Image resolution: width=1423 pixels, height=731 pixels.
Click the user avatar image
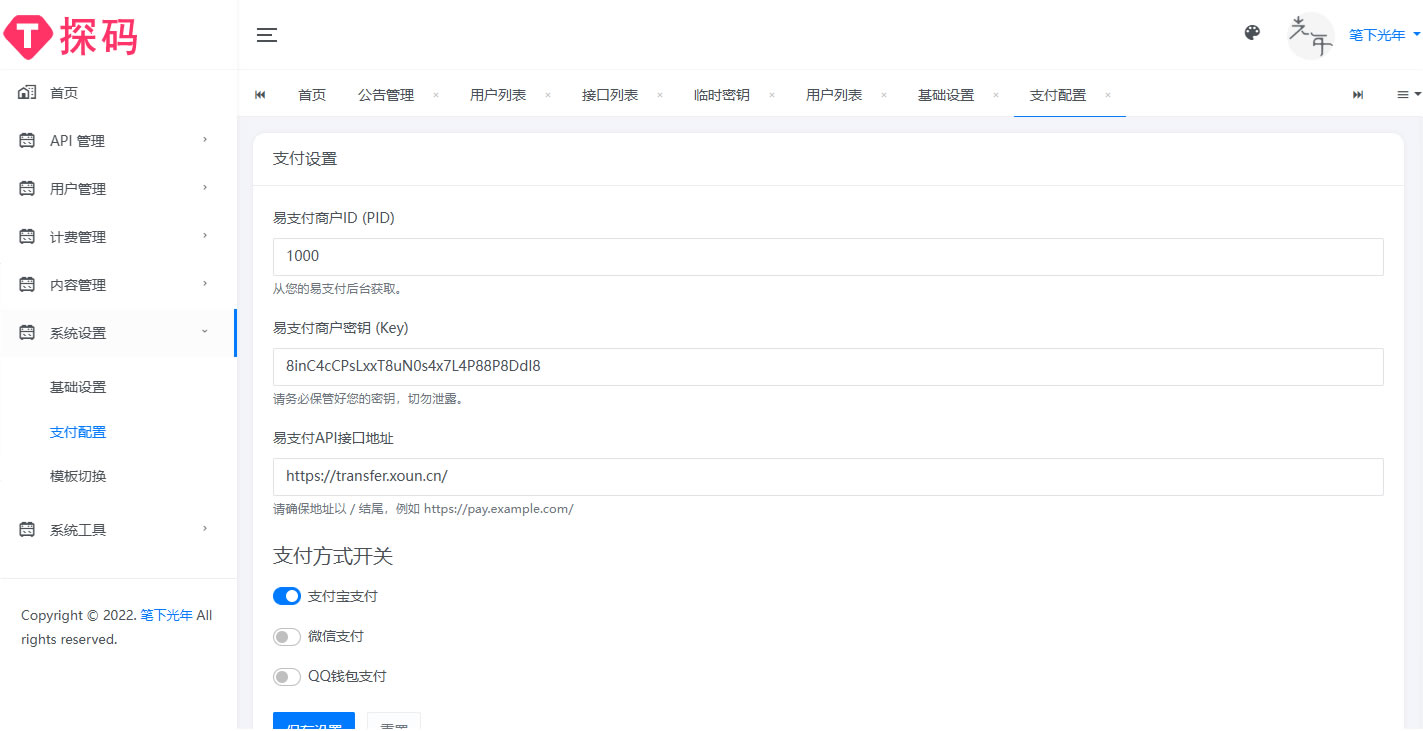1310,35
